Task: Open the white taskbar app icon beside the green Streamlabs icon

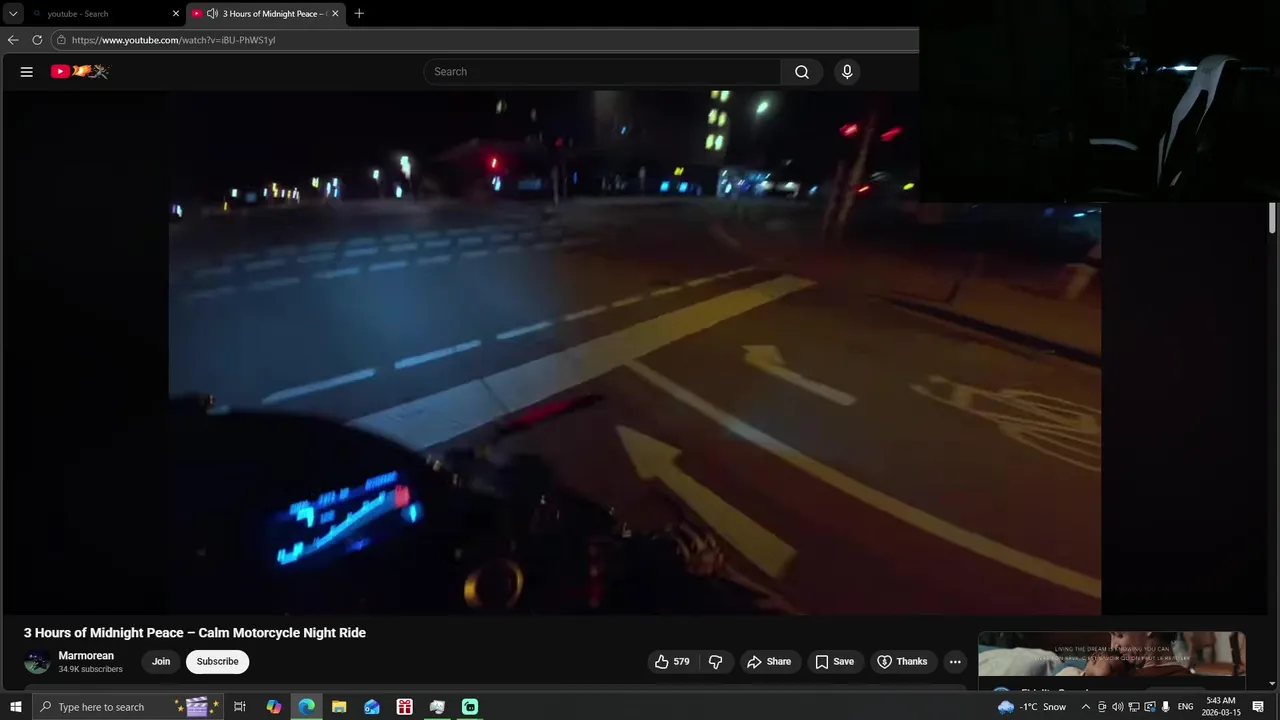Action: pyautogui.click(x=437, y=707)
